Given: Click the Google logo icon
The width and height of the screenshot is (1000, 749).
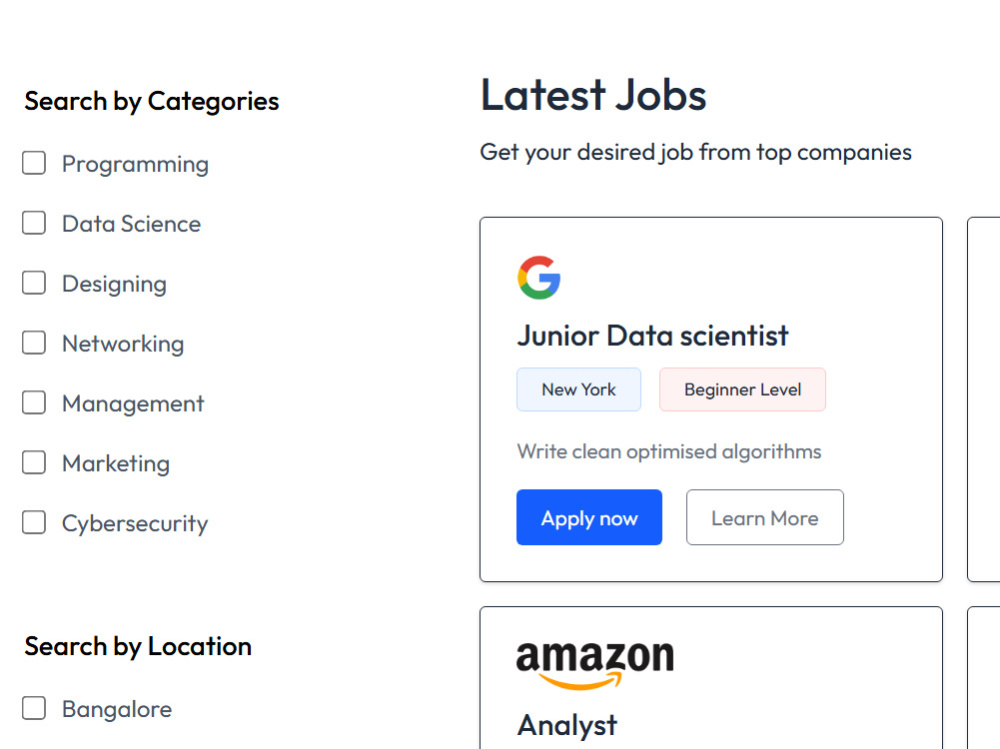Looking at the screenshot, I should tap(539, 278).
